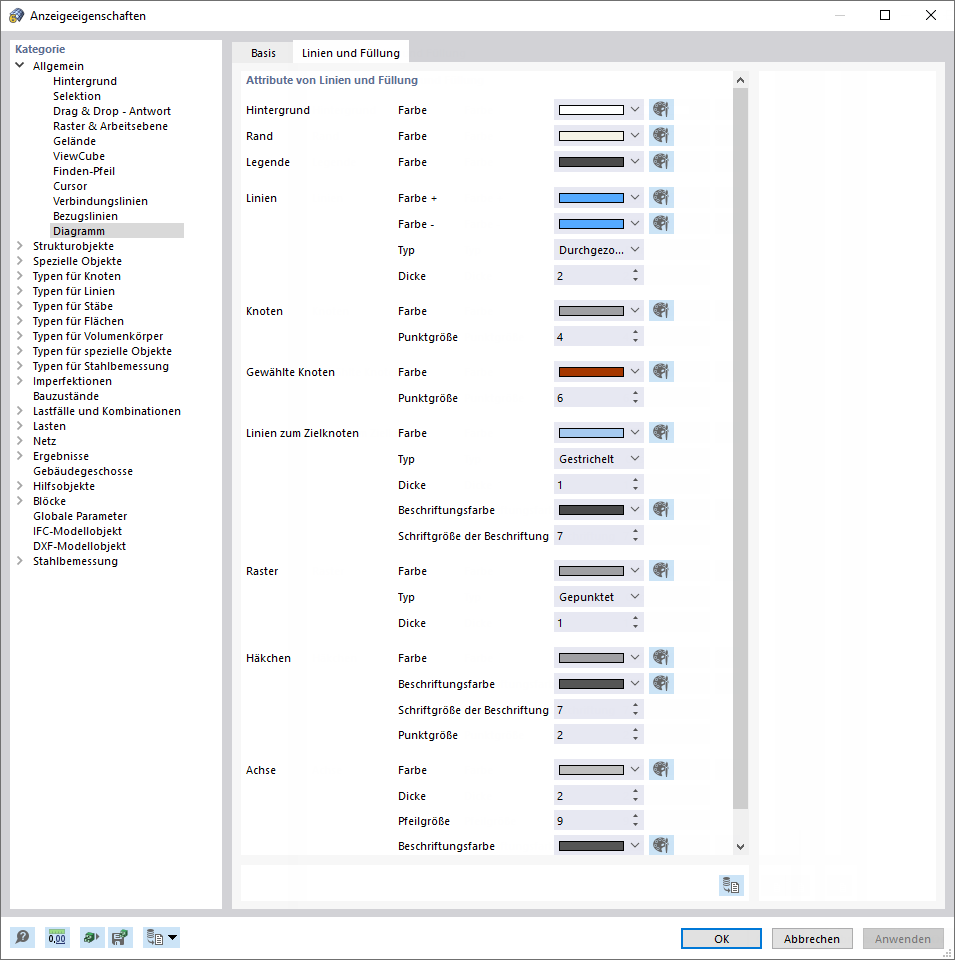The height and width of the screenshot is (960, 955).
Task: Open color palette for Hintergrund Farbe
Action: pyautogui.click(x=661, y=110)
